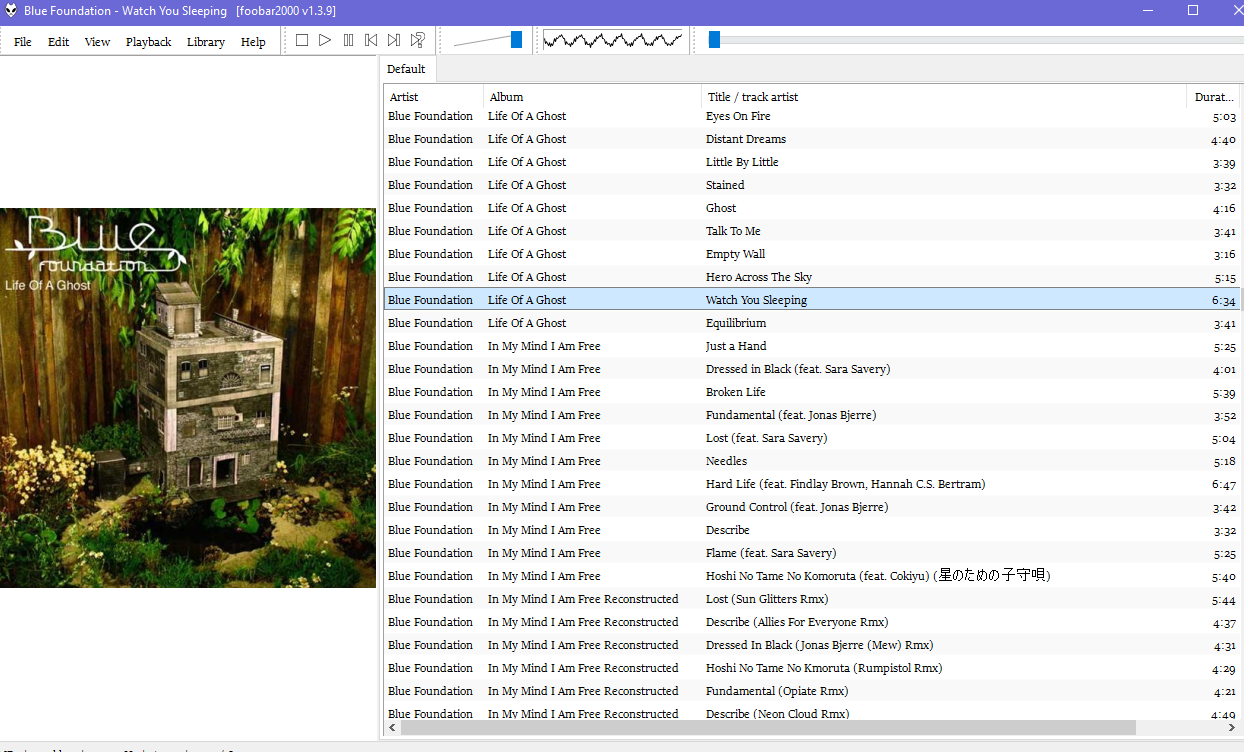Click the artist cell in the Empty Wall row
Screen dimensions: 1244x752
click(430, 254)
